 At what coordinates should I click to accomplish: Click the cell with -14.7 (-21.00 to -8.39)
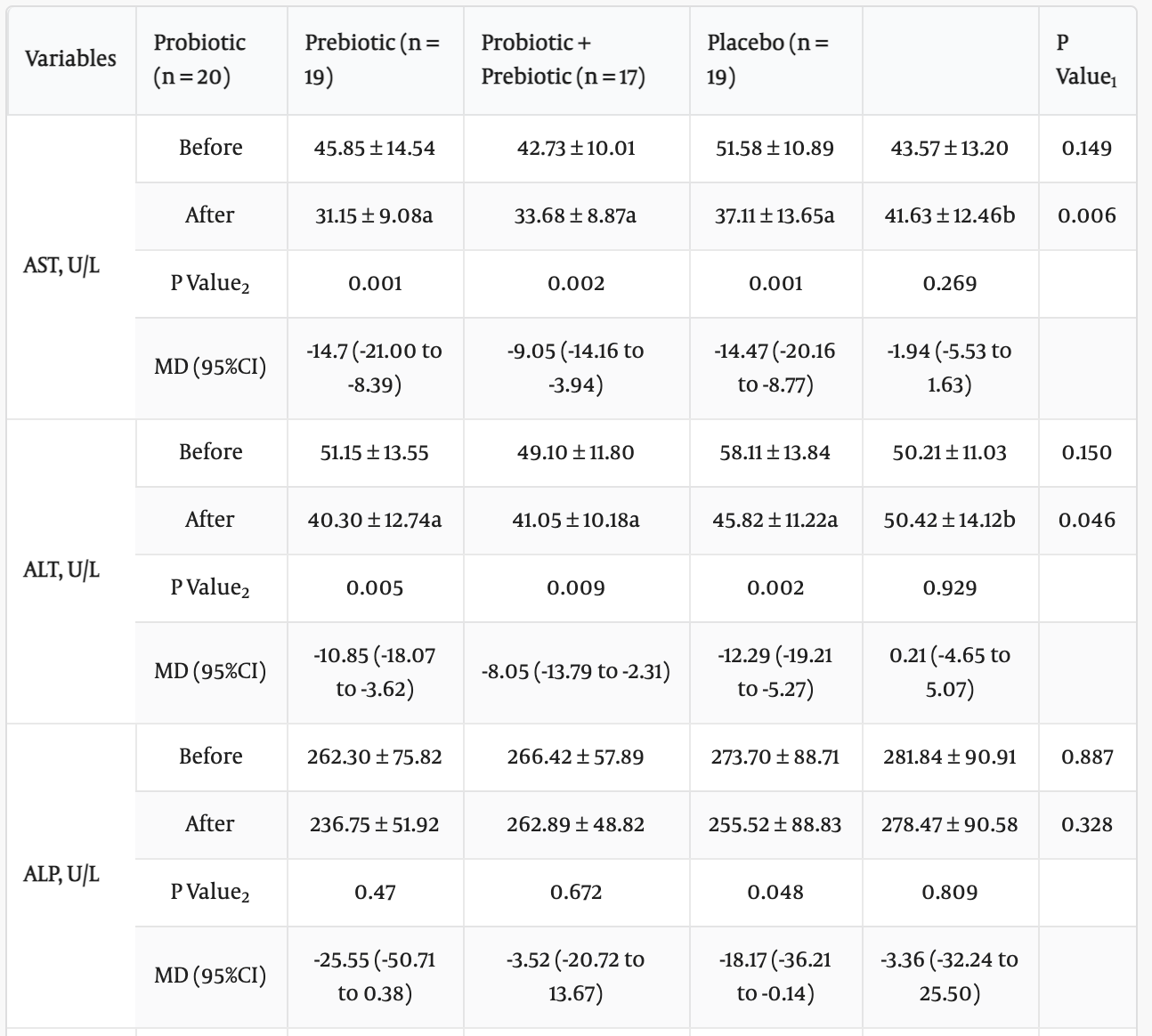[x=376, y=368]
